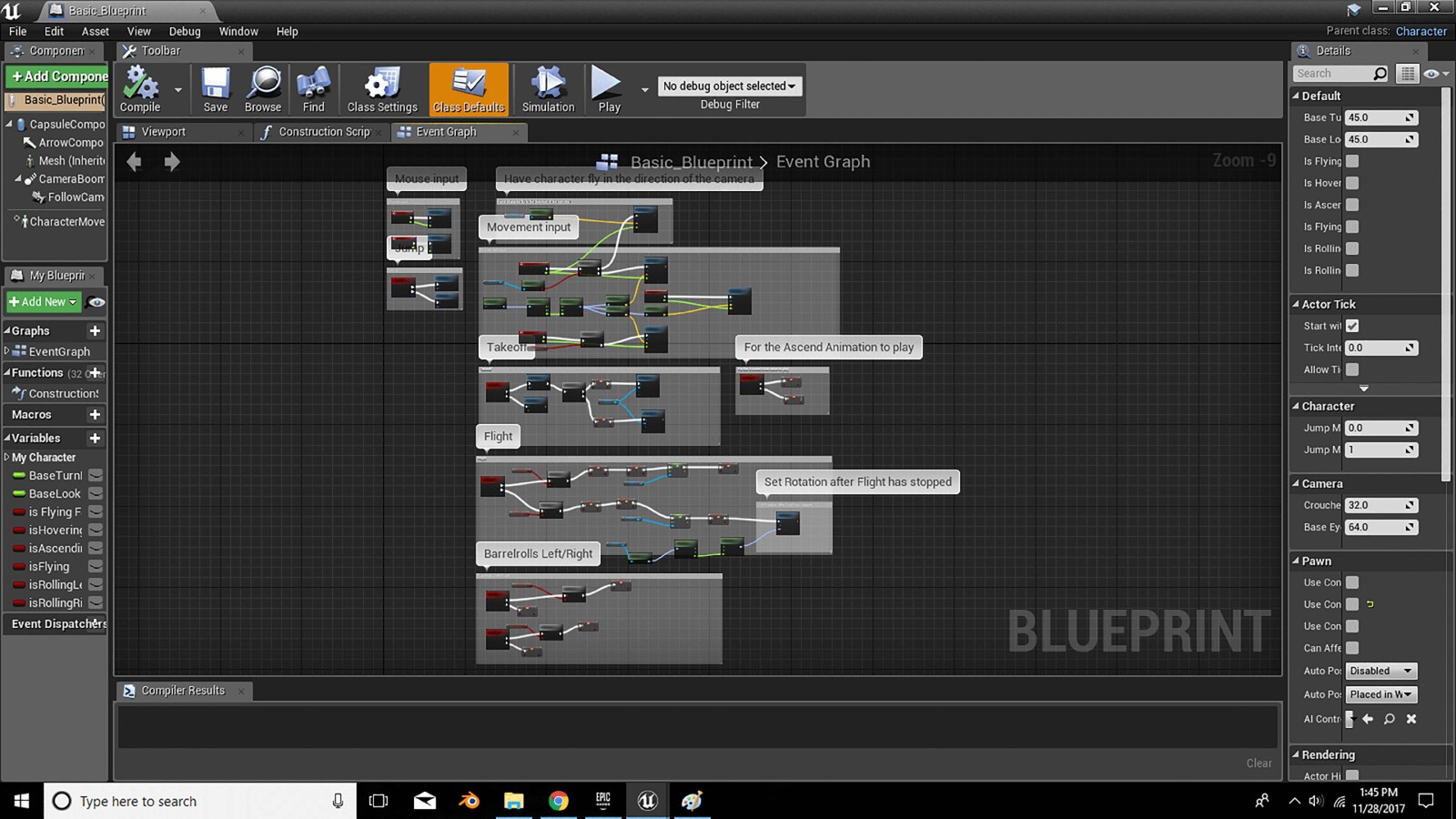Click the Find icon in the toolbar
Image resolution: width=1456 pixels, height=819 pixels.
coord(313,88)
